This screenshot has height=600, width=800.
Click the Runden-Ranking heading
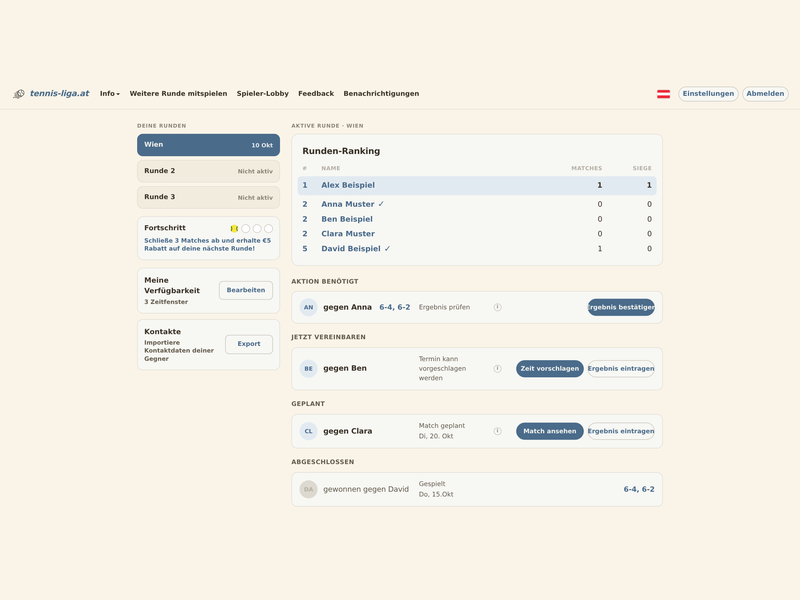[341, 151]
